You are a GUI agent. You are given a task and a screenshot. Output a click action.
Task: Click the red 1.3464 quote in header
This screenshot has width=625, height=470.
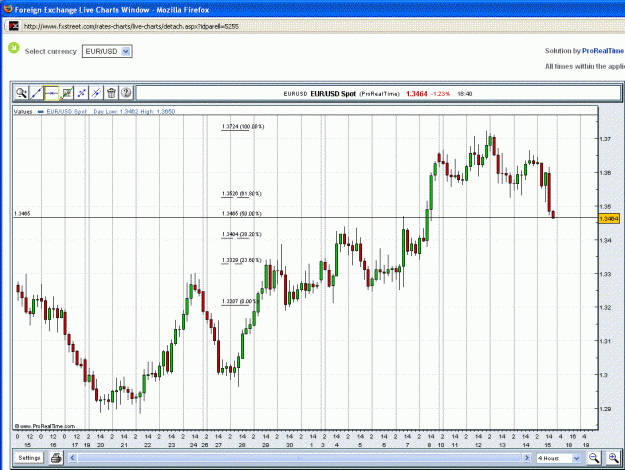(417, 94)
